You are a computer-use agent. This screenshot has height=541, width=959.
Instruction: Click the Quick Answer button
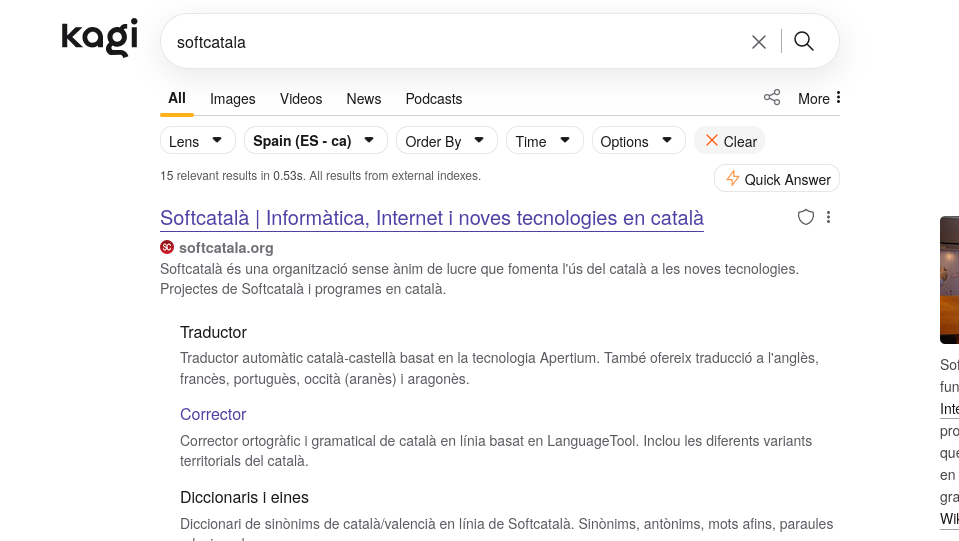point(777,178)
